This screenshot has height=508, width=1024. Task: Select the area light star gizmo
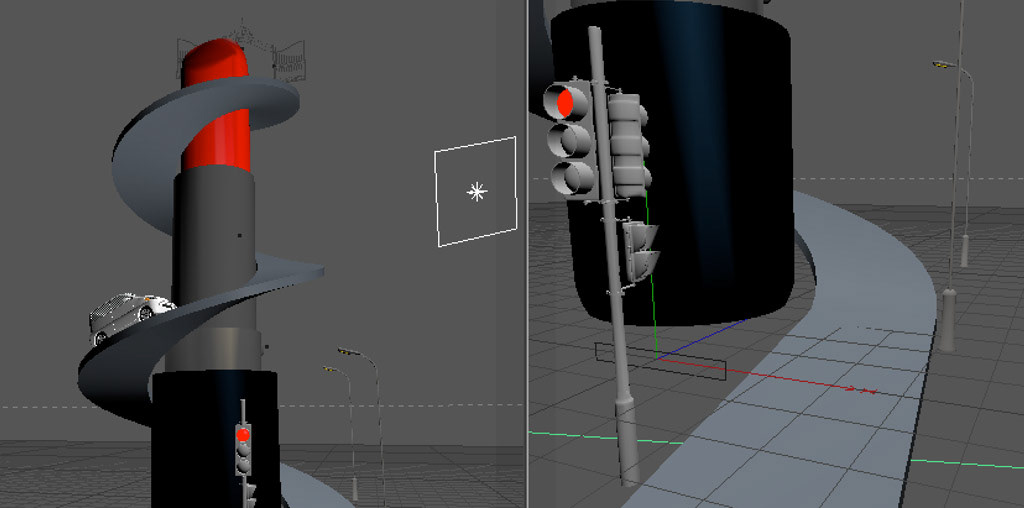point(477,192)
